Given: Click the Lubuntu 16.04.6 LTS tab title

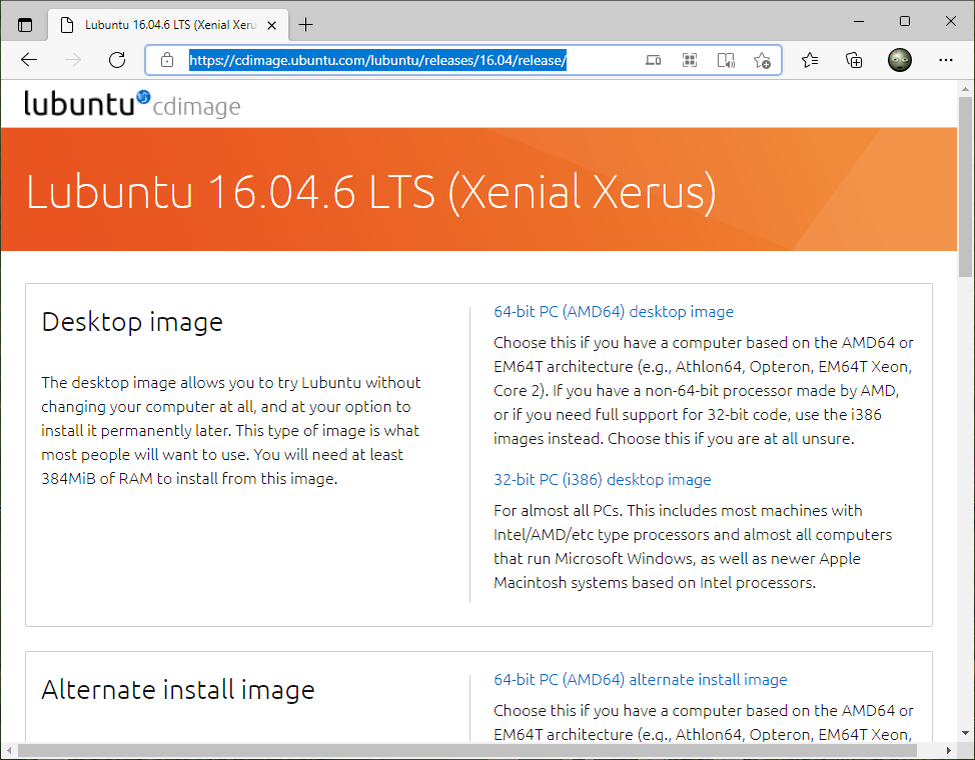Looking at the screenshot, I should coord(170,25).
